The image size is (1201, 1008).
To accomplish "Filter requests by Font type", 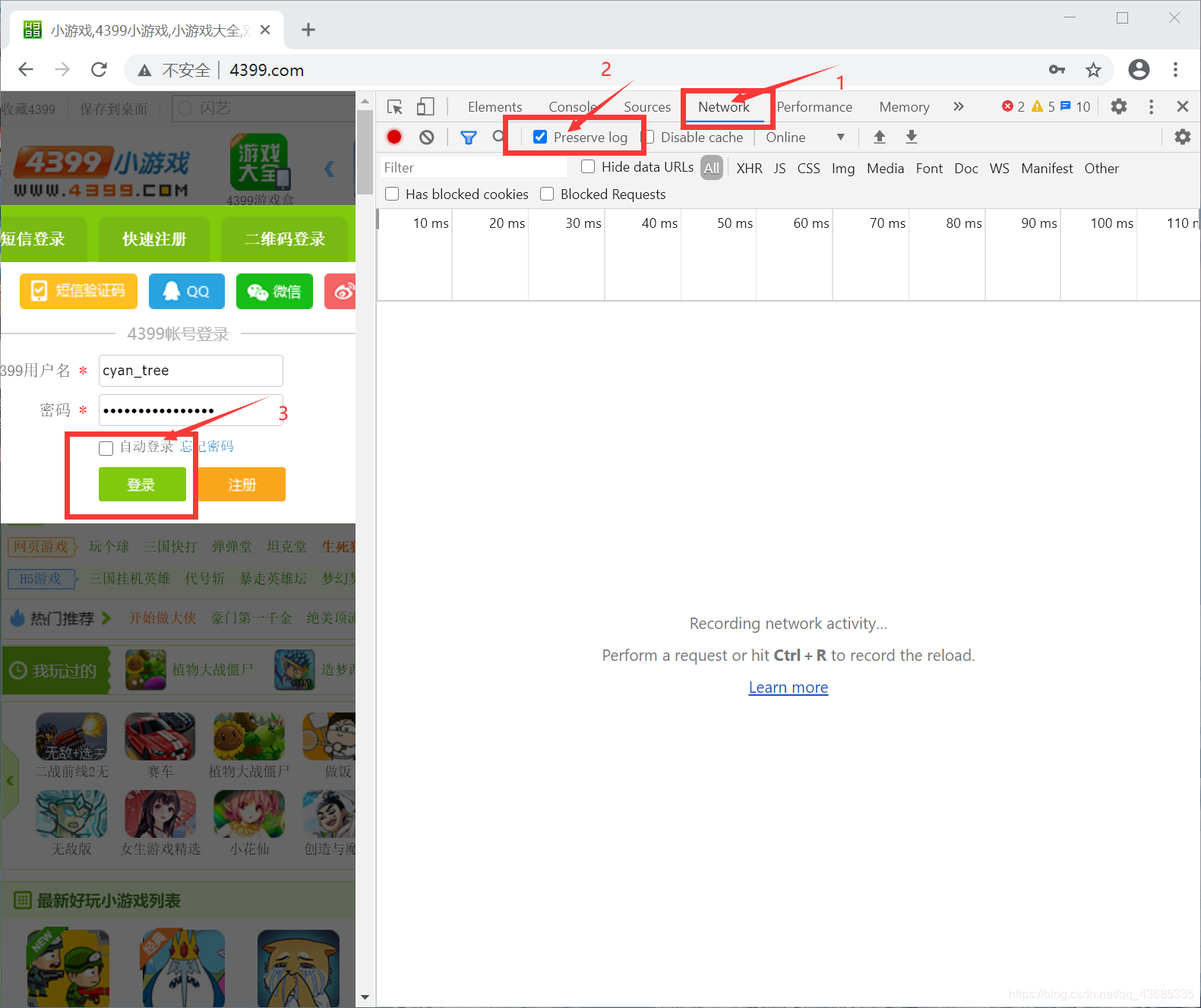I will coord(929,169).
